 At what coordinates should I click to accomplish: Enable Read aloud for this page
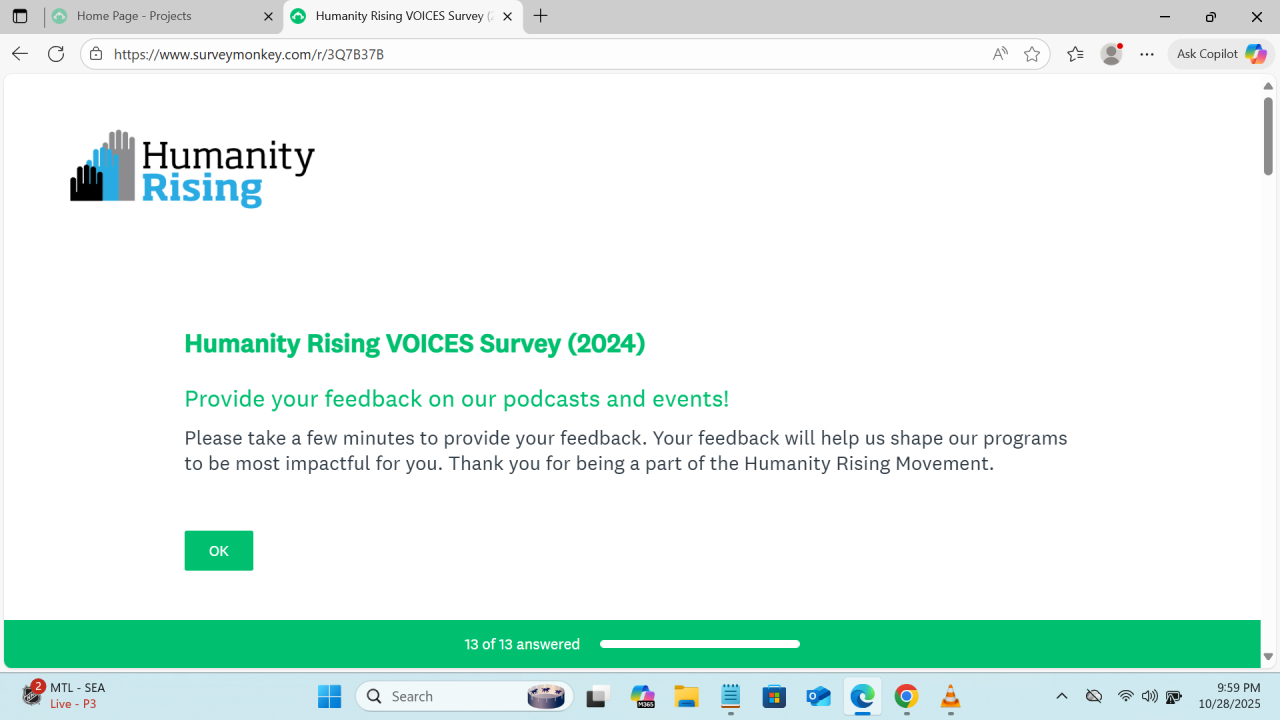1000,54
